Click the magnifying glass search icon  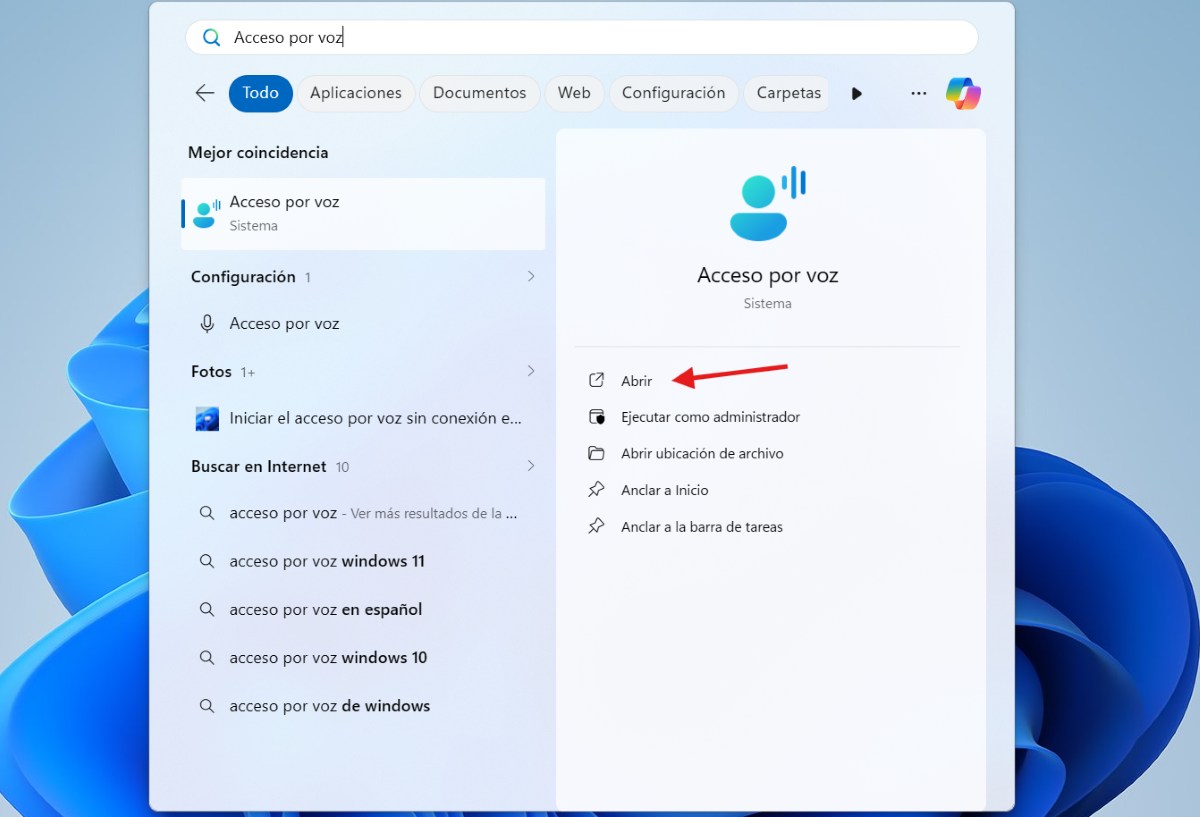(211, 36)
